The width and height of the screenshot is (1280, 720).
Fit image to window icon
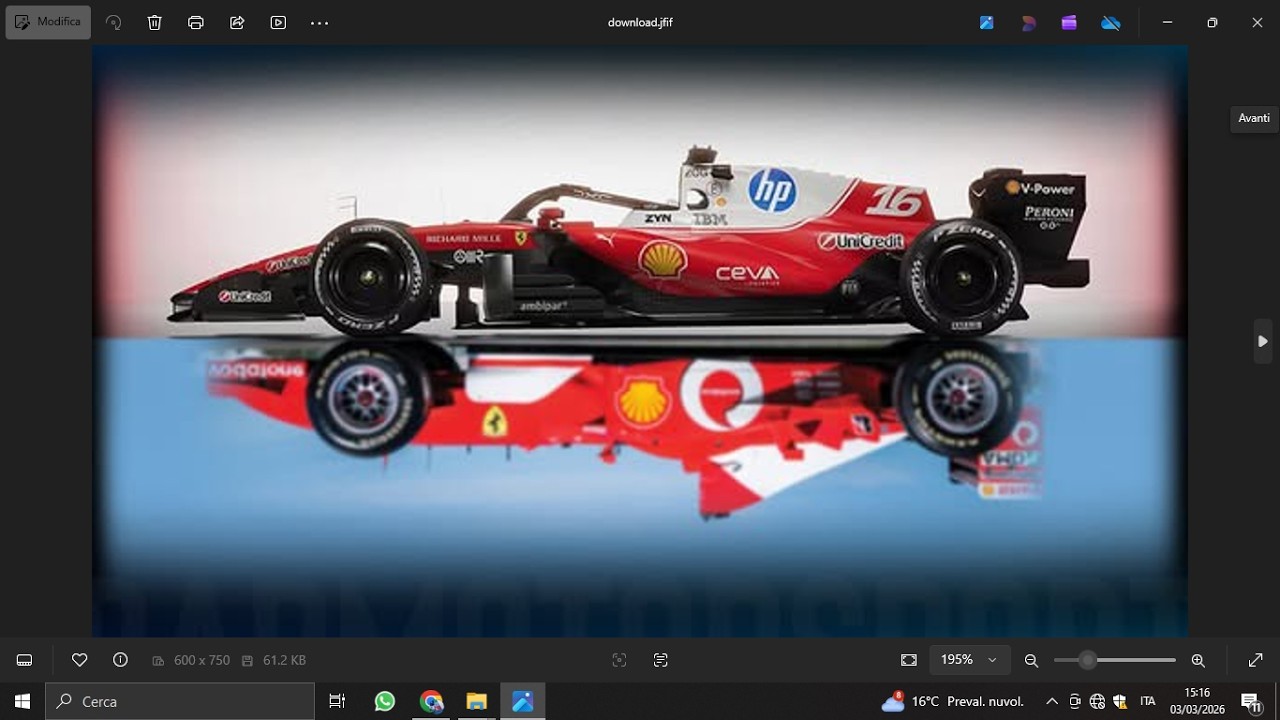point(909,660)
